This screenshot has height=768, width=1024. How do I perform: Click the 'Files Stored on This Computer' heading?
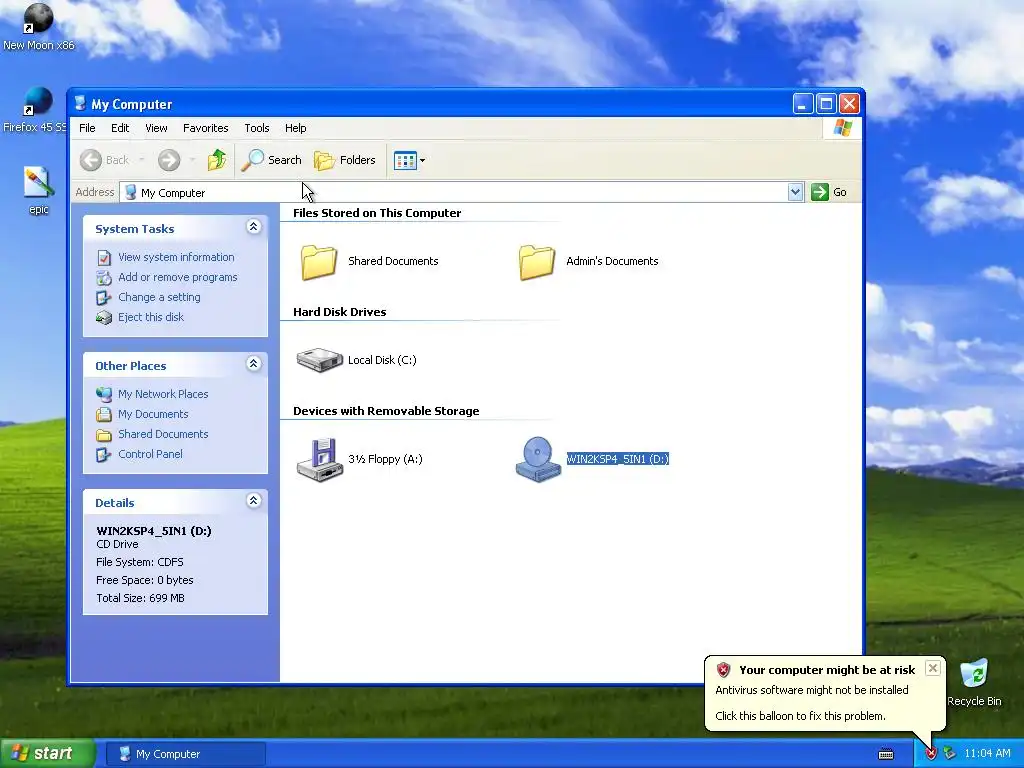click(377, 213)
